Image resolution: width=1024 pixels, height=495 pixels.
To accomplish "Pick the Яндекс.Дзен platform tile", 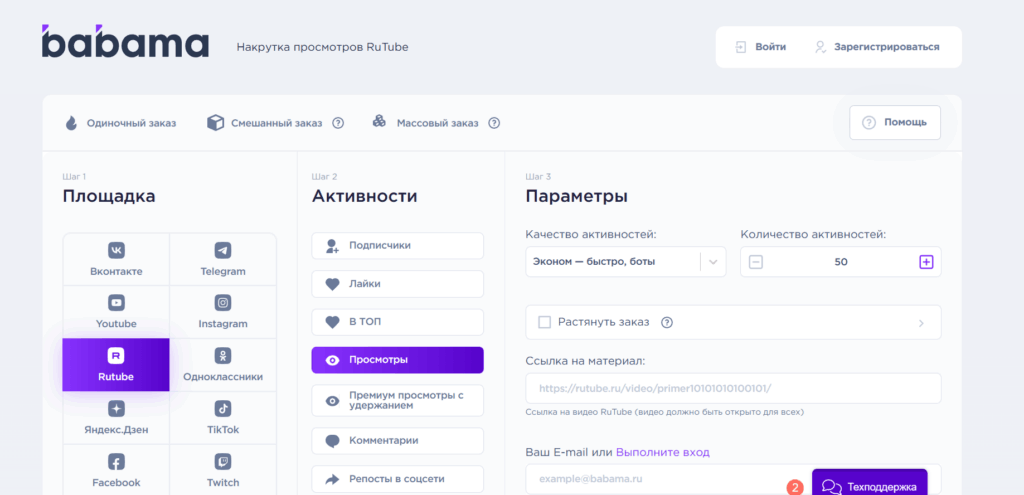I will click(x=116, y=418).
